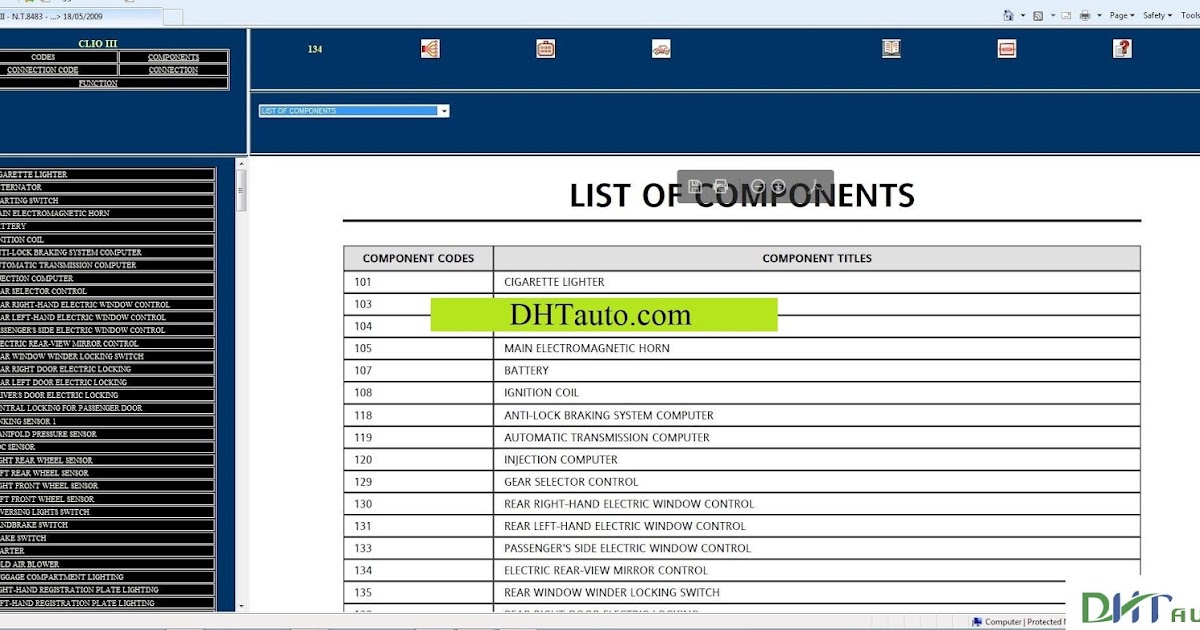The image size is (1200, 630).
Task: Print the document from PDF overlay toolbar
Action: [x=720, y=186]
